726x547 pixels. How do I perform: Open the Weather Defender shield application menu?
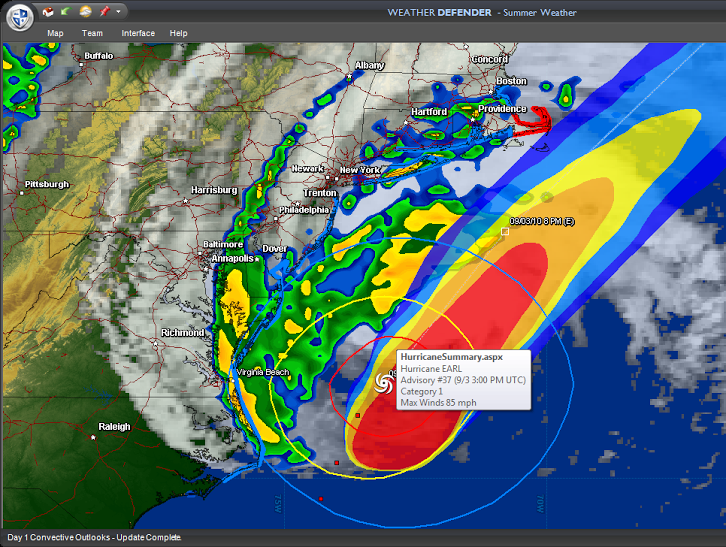click(19, 18)
